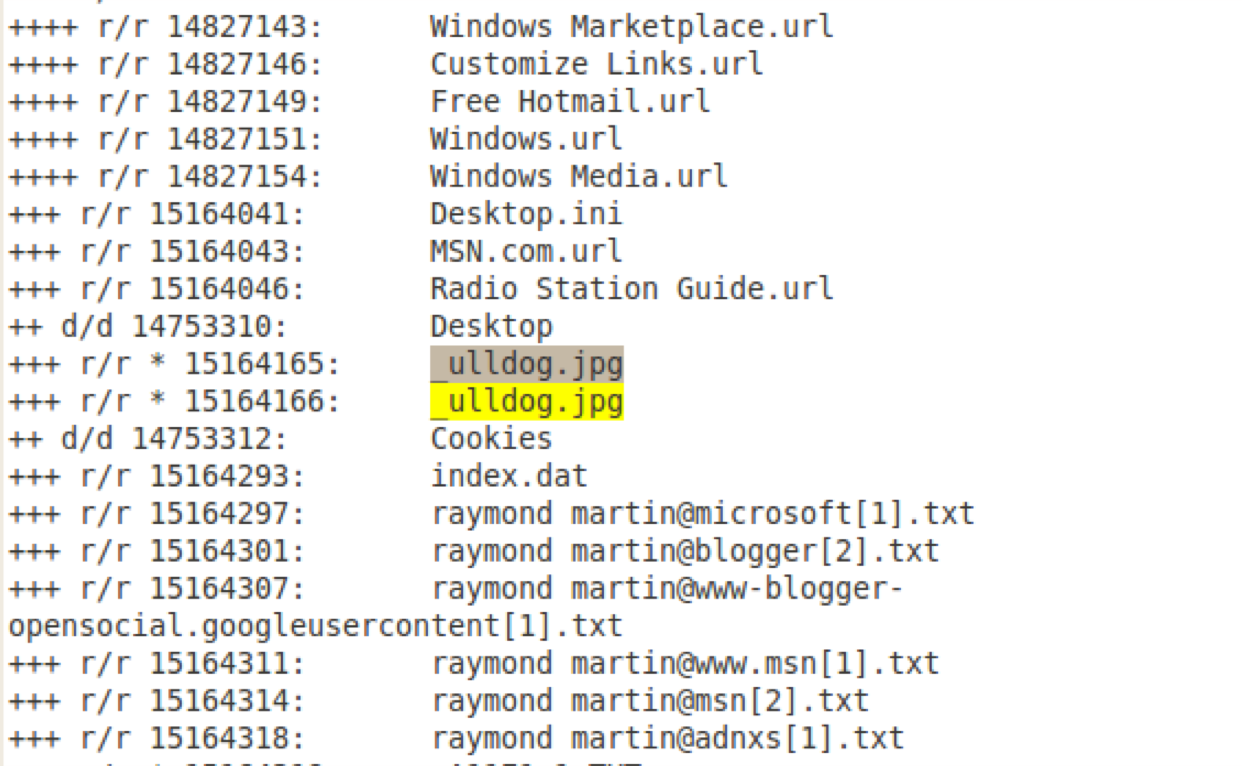1242x766 pixels.
Task: Click raymond martin@microsoft[1].txt filename
Action: [x=702, y=514]
